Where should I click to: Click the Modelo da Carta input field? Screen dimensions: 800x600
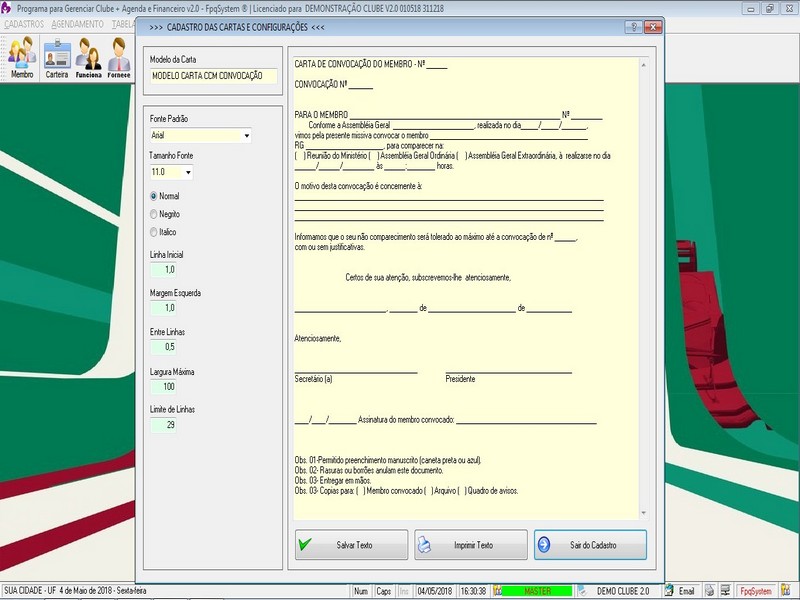coord(213,75)
